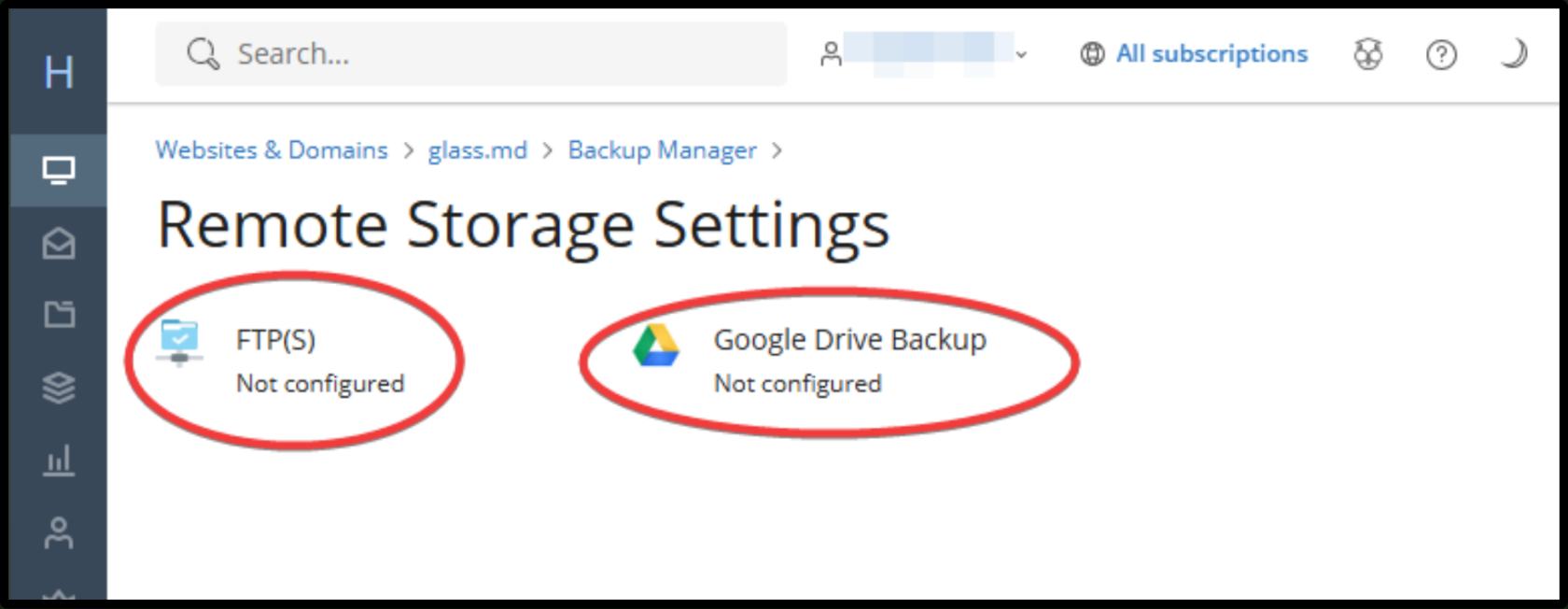Go to Websites & Domains breadcrumb
This screenshot has height=609, width=1568.
[x=272, y=150]
